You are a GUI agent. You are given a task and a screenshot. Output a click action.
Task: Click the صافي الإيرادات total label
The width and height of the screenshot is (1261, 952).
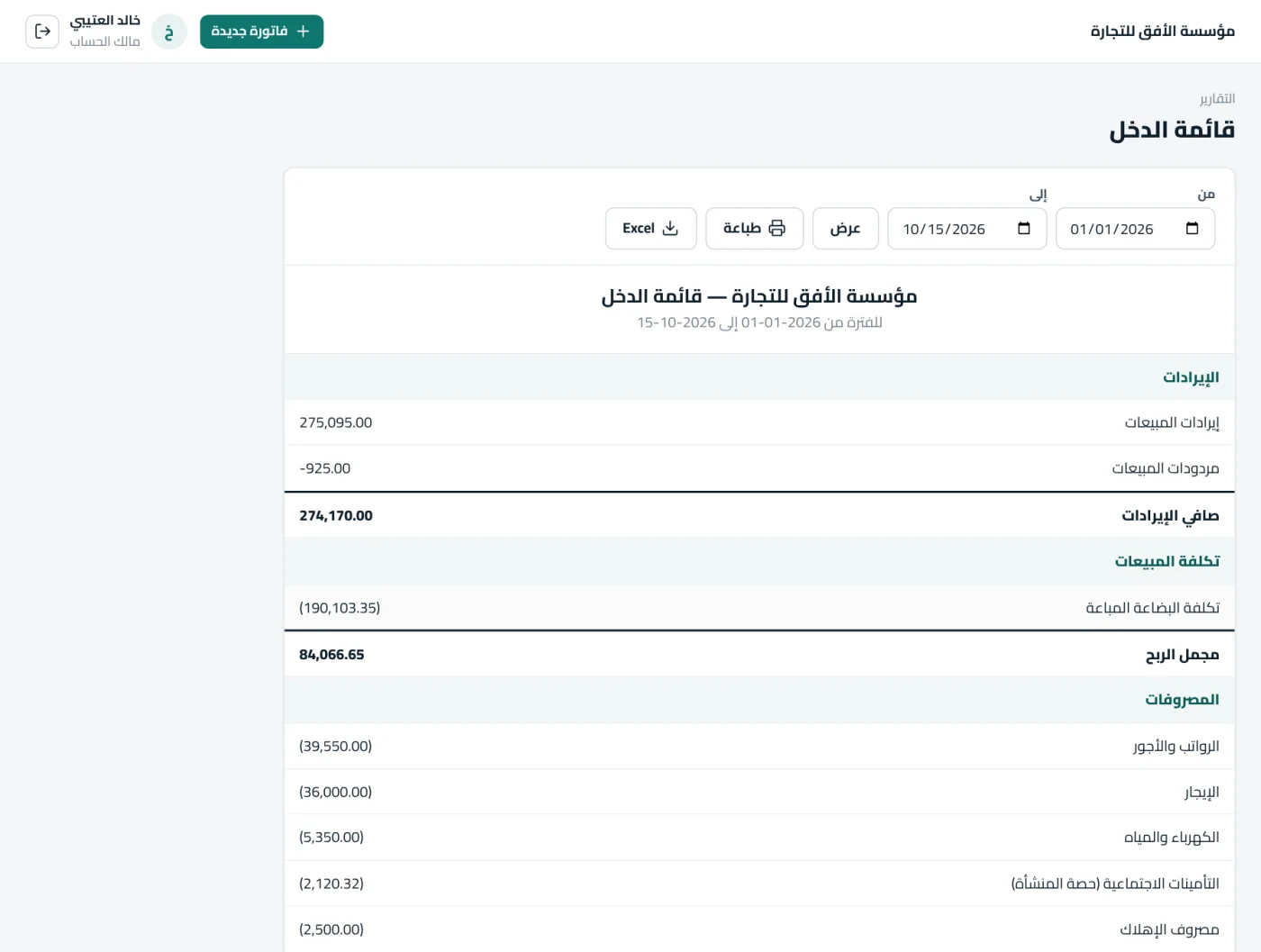pyautogui.click(x=1170, y=515)
